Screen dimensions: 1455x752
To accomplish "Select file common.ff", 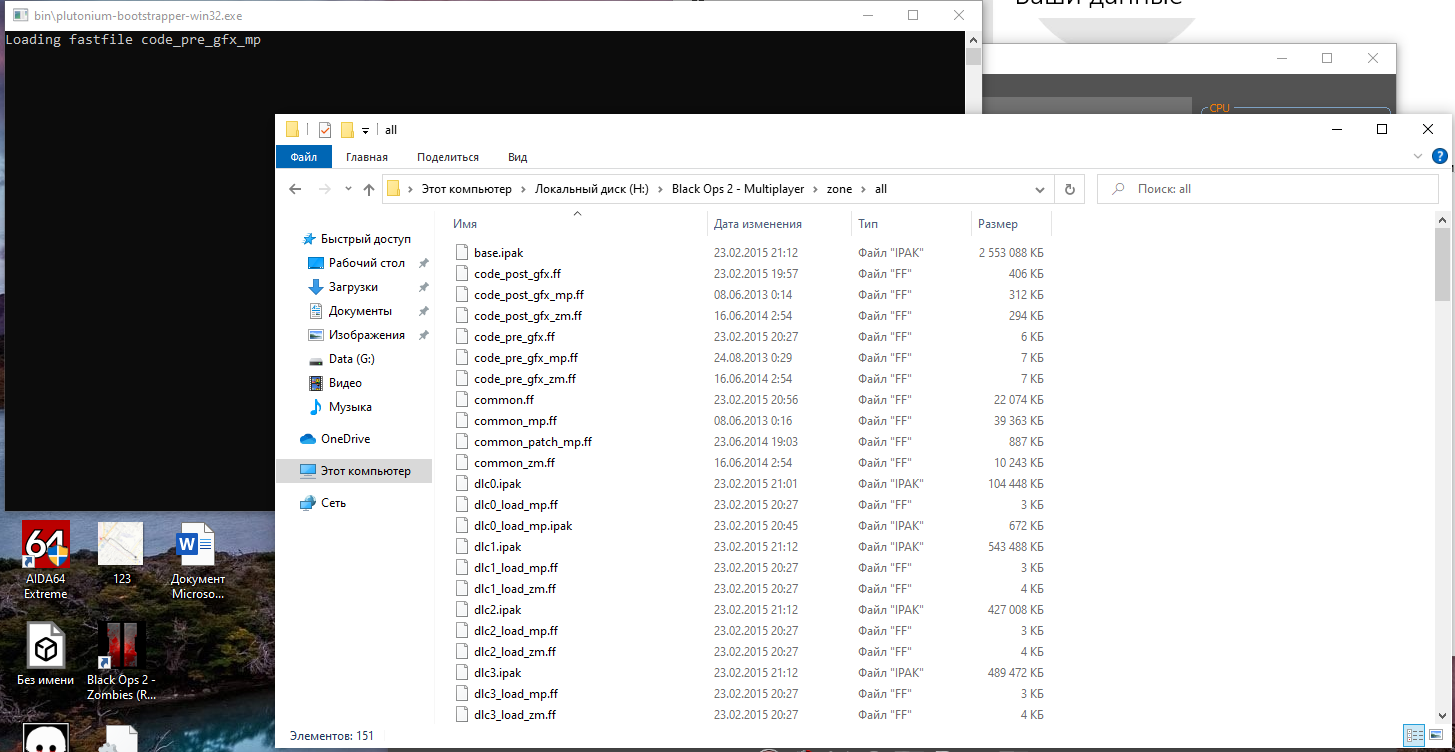I will click(x=504, y=400).
